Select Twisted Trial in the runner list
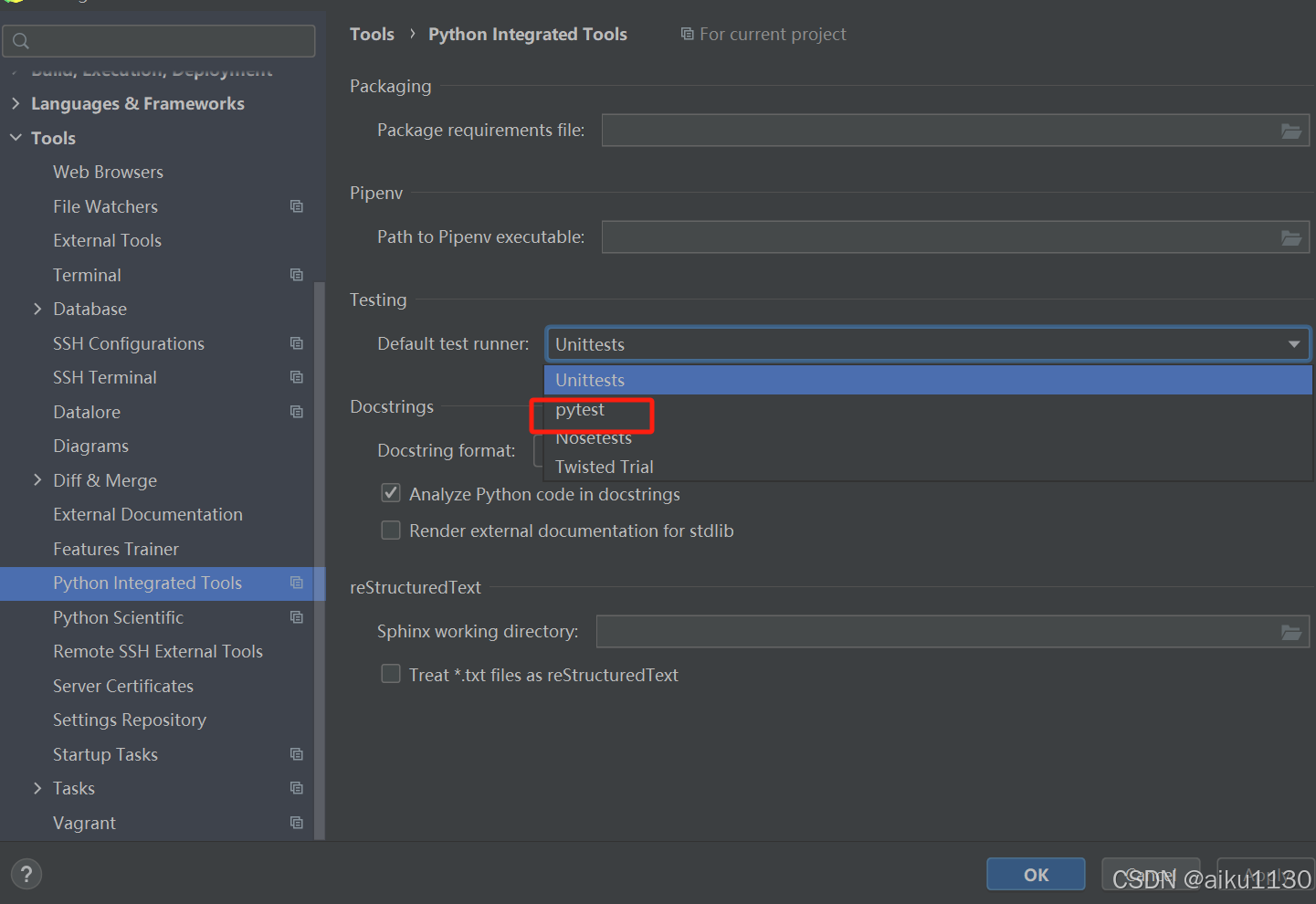Screen dimensions: 1316x904 928,467
